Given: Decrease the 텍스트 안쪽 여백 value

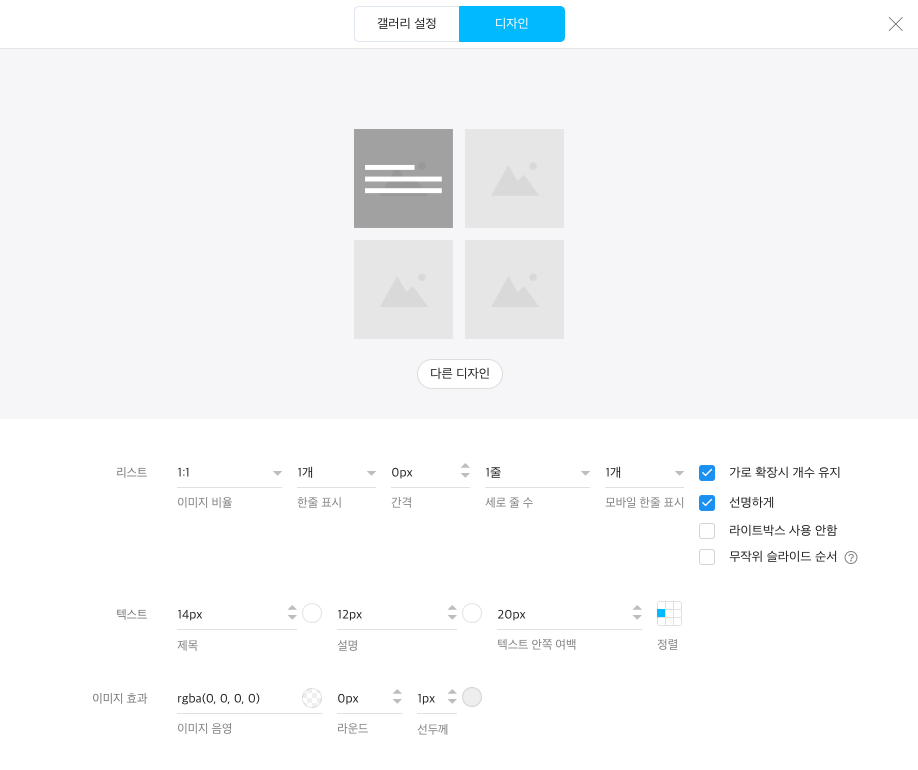Looking at the screenshot, I should [x=637, y=617].
